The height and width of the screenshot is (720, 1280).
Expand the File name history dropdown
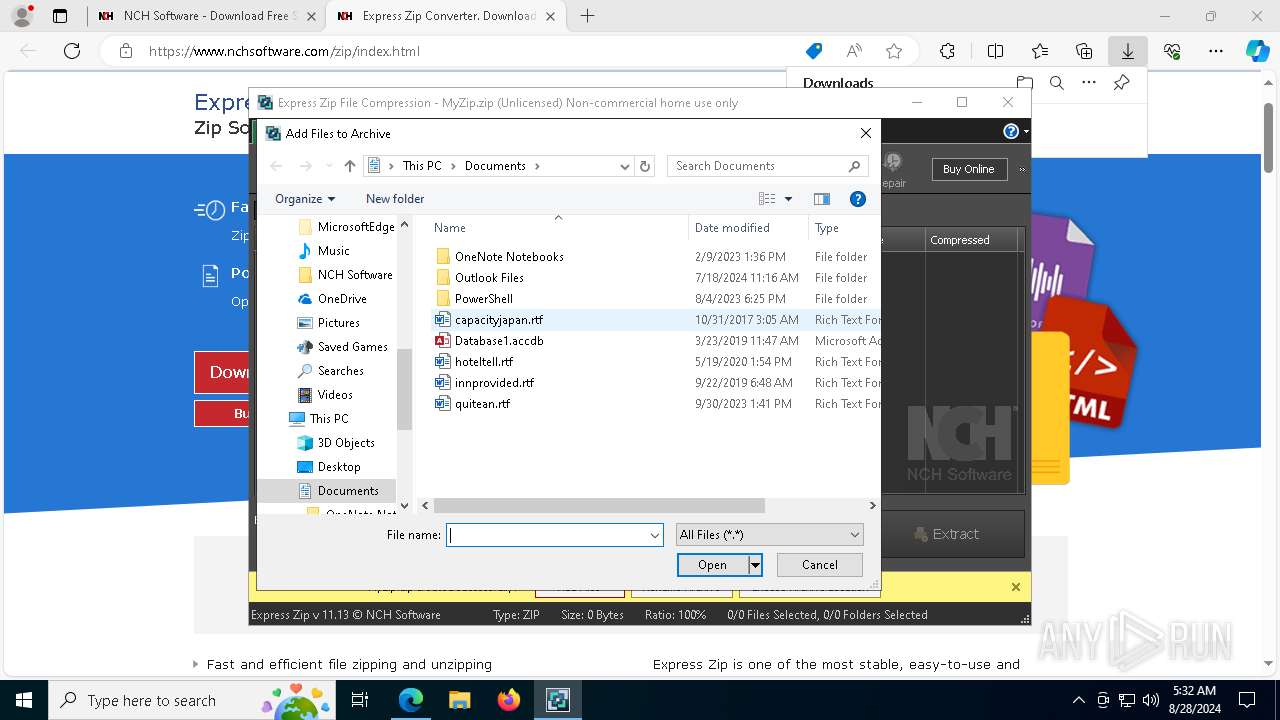pyautogui.click(x=655, y=535)
